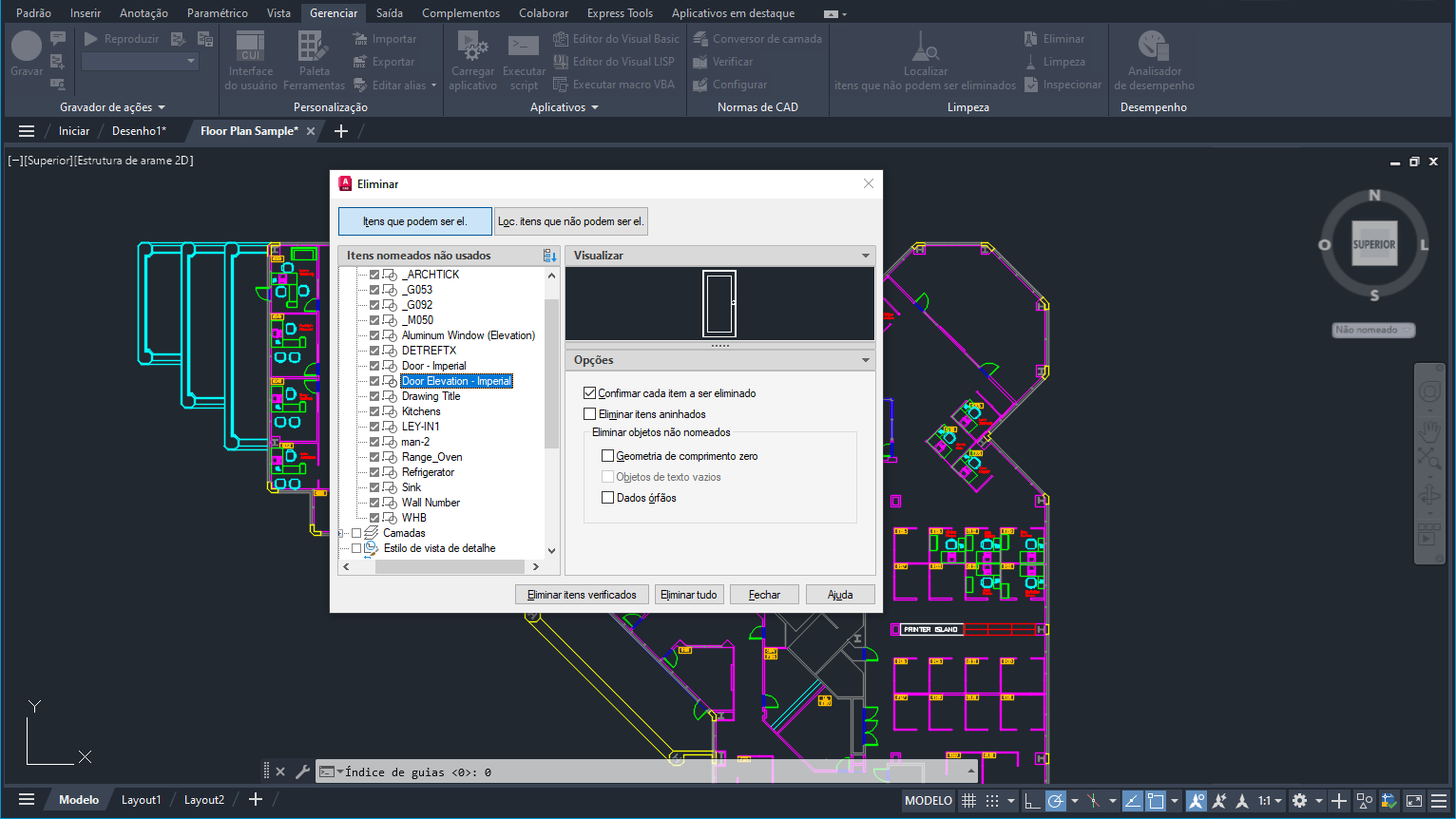Enable Eliminar itens aninhados checkbox
This screenshot has height=819, width=1456.
pyautogui.click(x=590, y=414)
